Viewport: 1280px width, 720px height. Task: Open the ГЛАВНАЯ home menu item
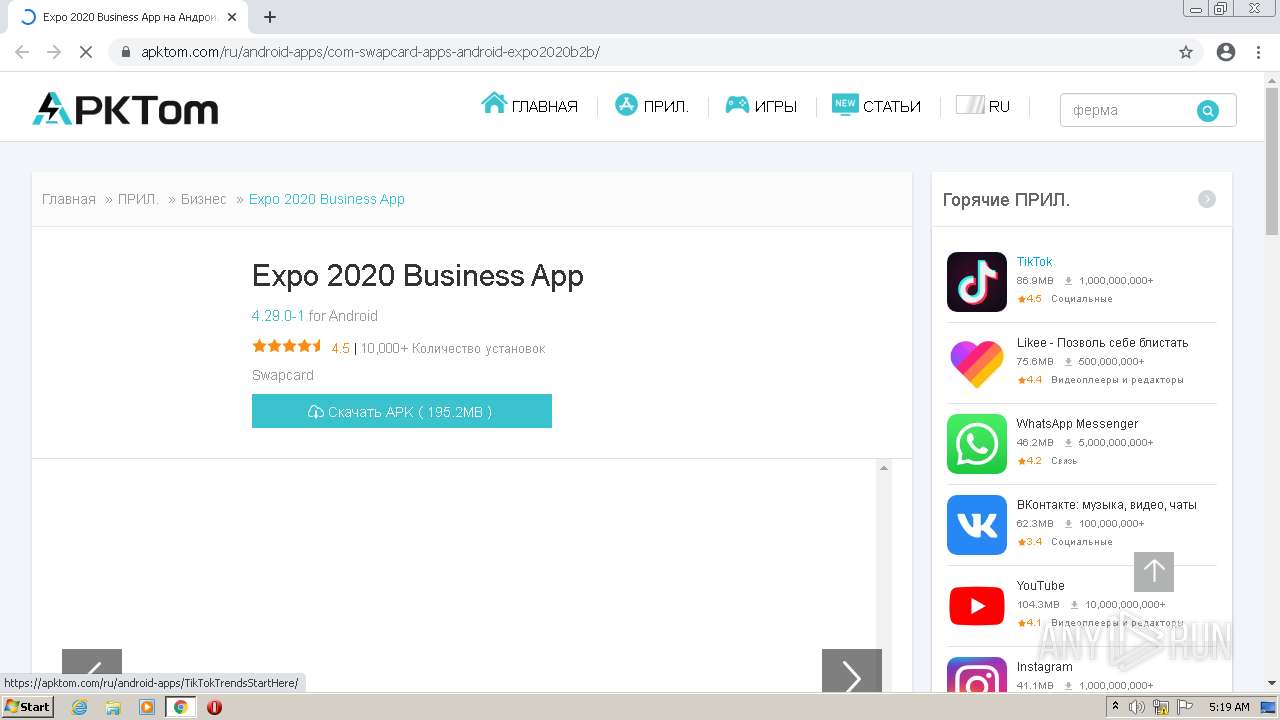pyautogui.click(x=530, y=105)
